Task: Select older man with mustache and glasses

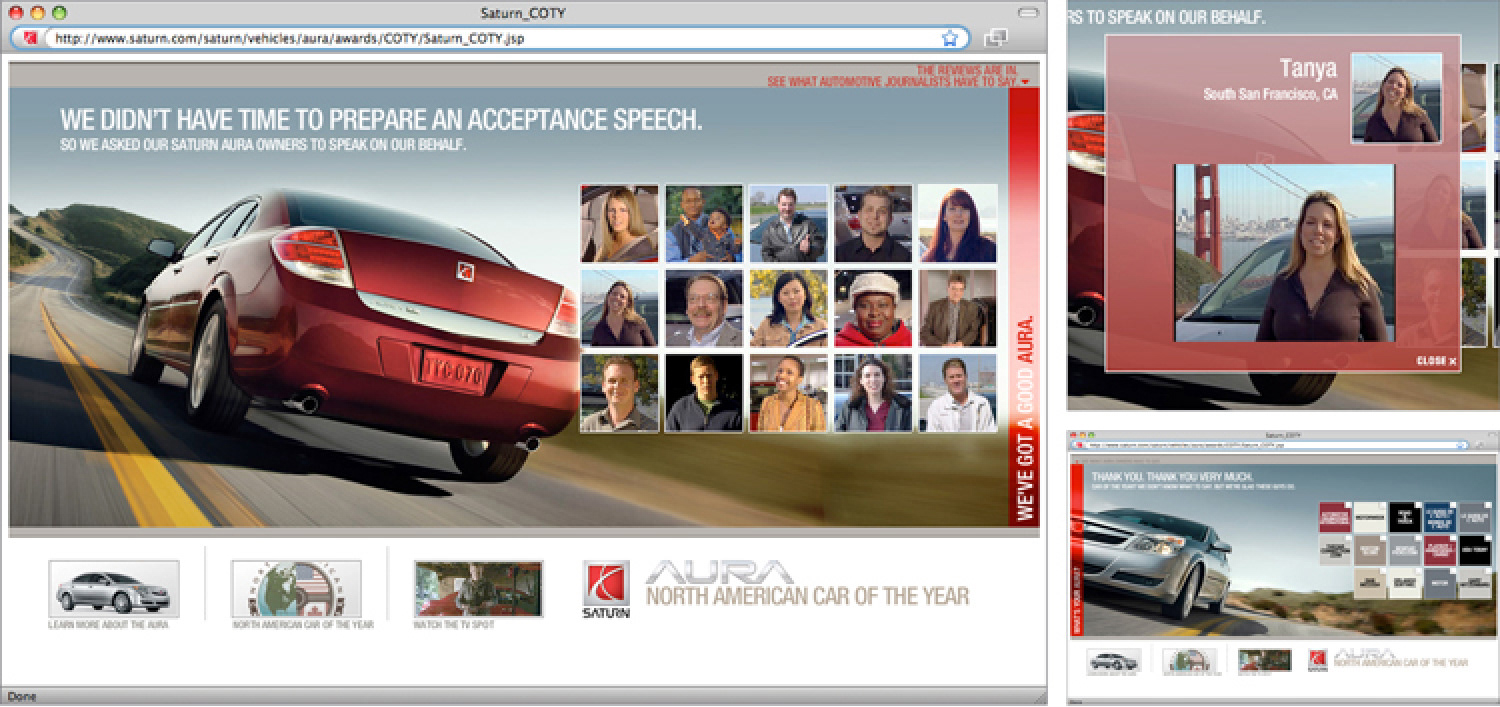Action: [704, 308]
